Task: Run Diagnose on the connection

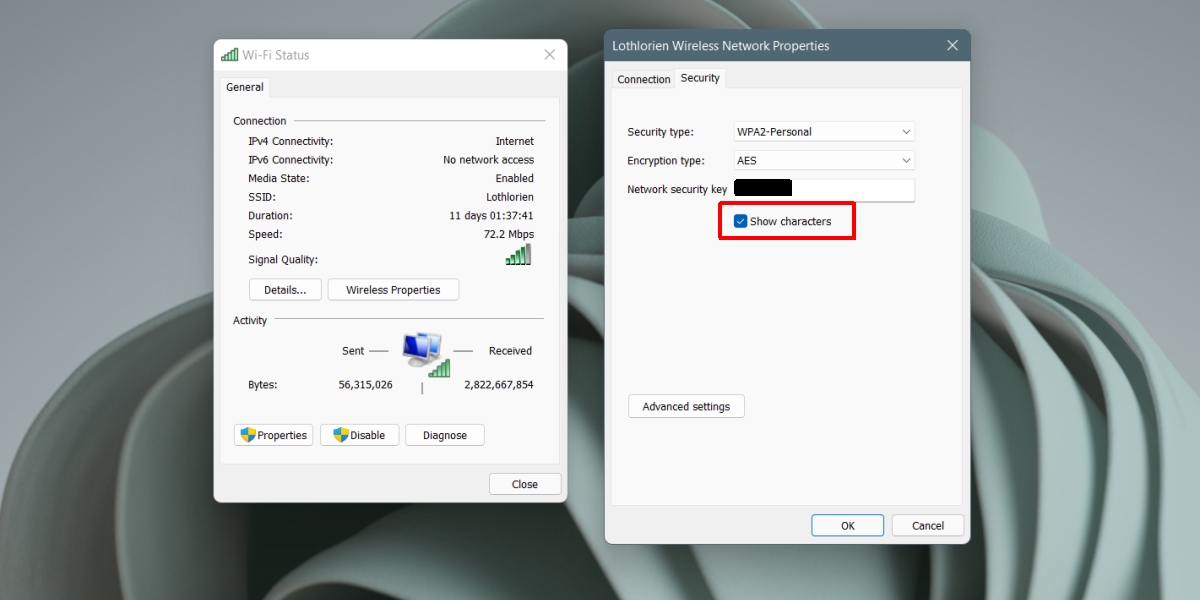Action: pos(445,435)
